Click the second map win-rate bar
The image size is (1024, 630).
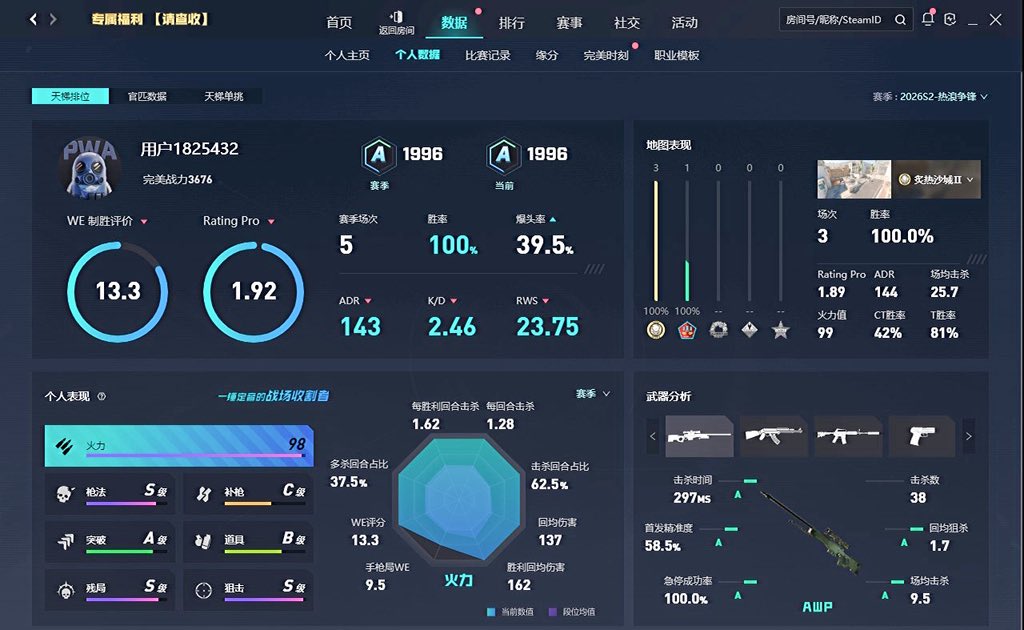coord(687,241)
